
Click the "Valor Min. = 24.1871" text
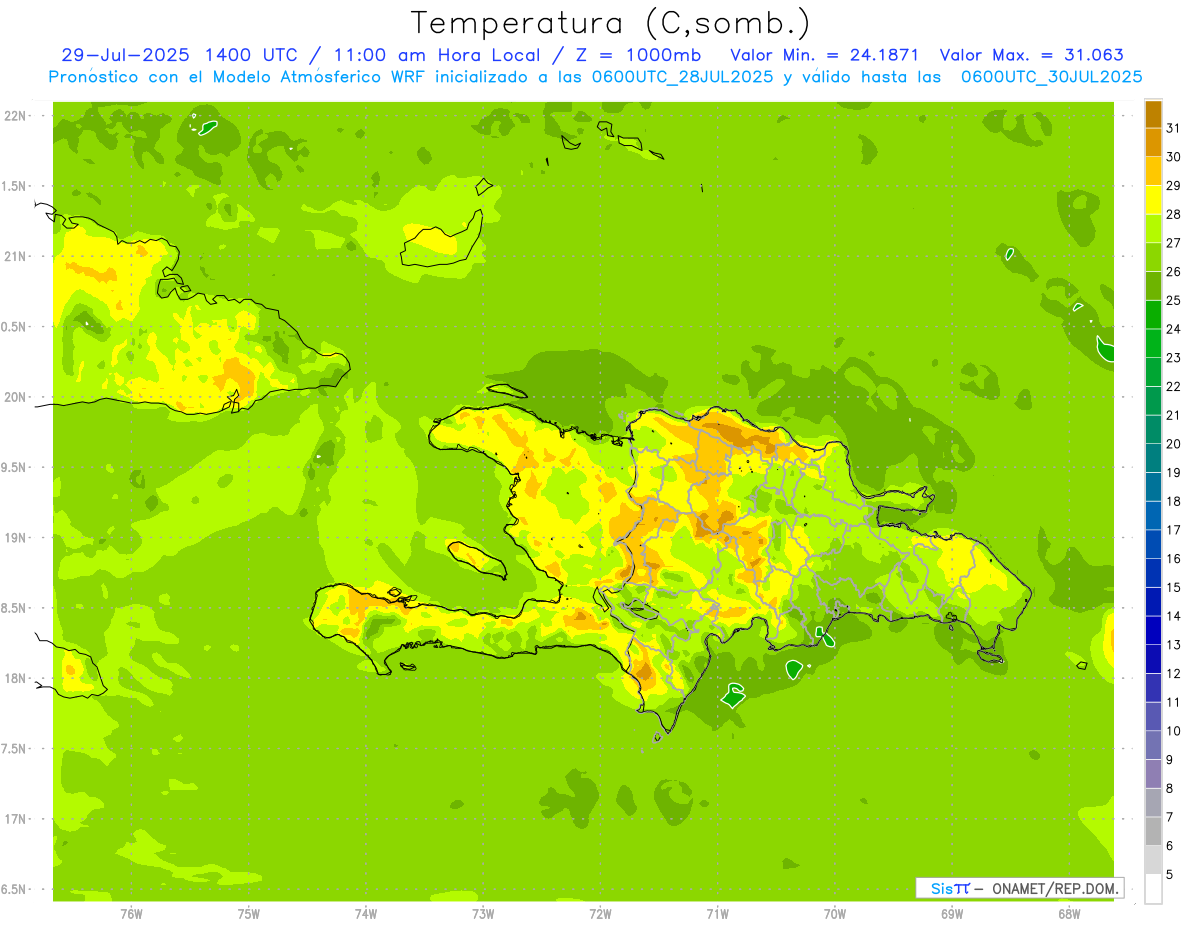coord(825,55)
